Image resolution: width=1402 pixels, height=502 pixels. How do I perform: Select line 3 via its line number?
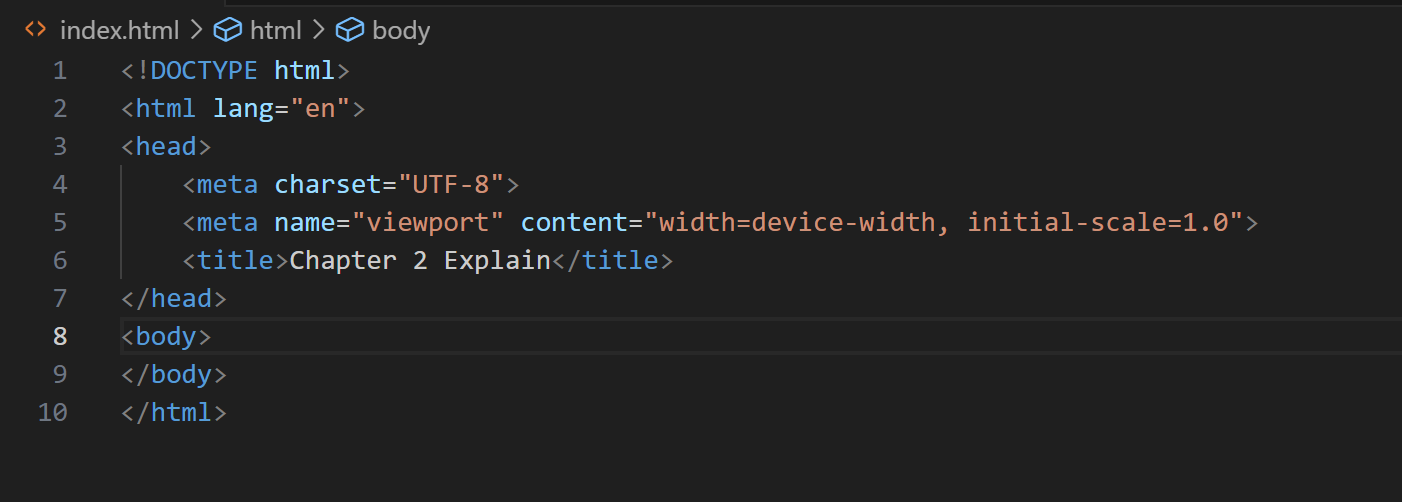coord(60,147)
